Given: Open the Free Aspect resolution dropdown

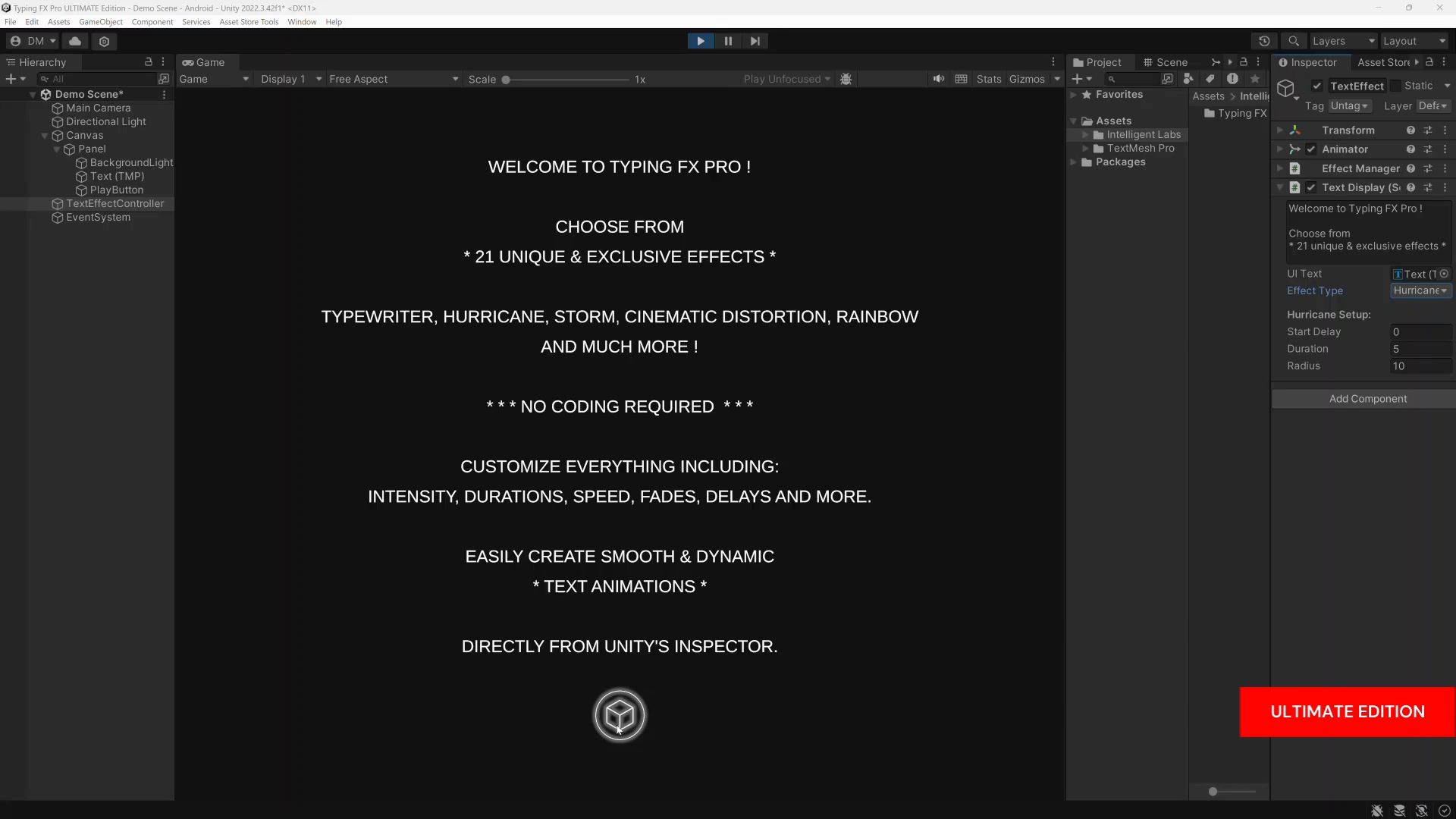Looking at the screenshot, I should coord(394,79).
